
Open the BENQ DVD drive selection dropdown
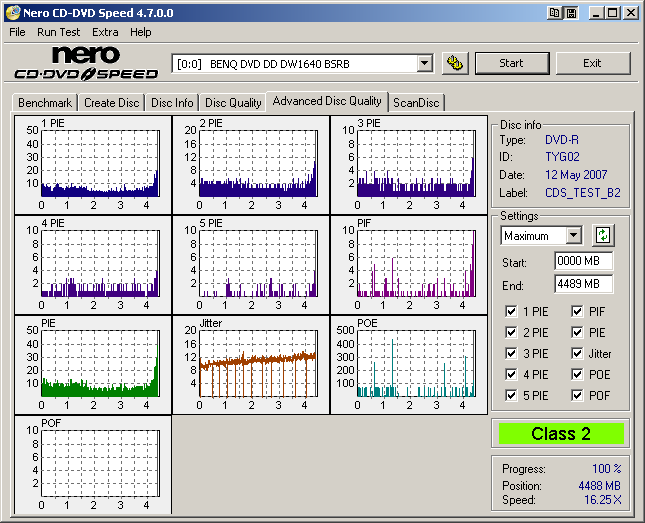coord(424,64)
